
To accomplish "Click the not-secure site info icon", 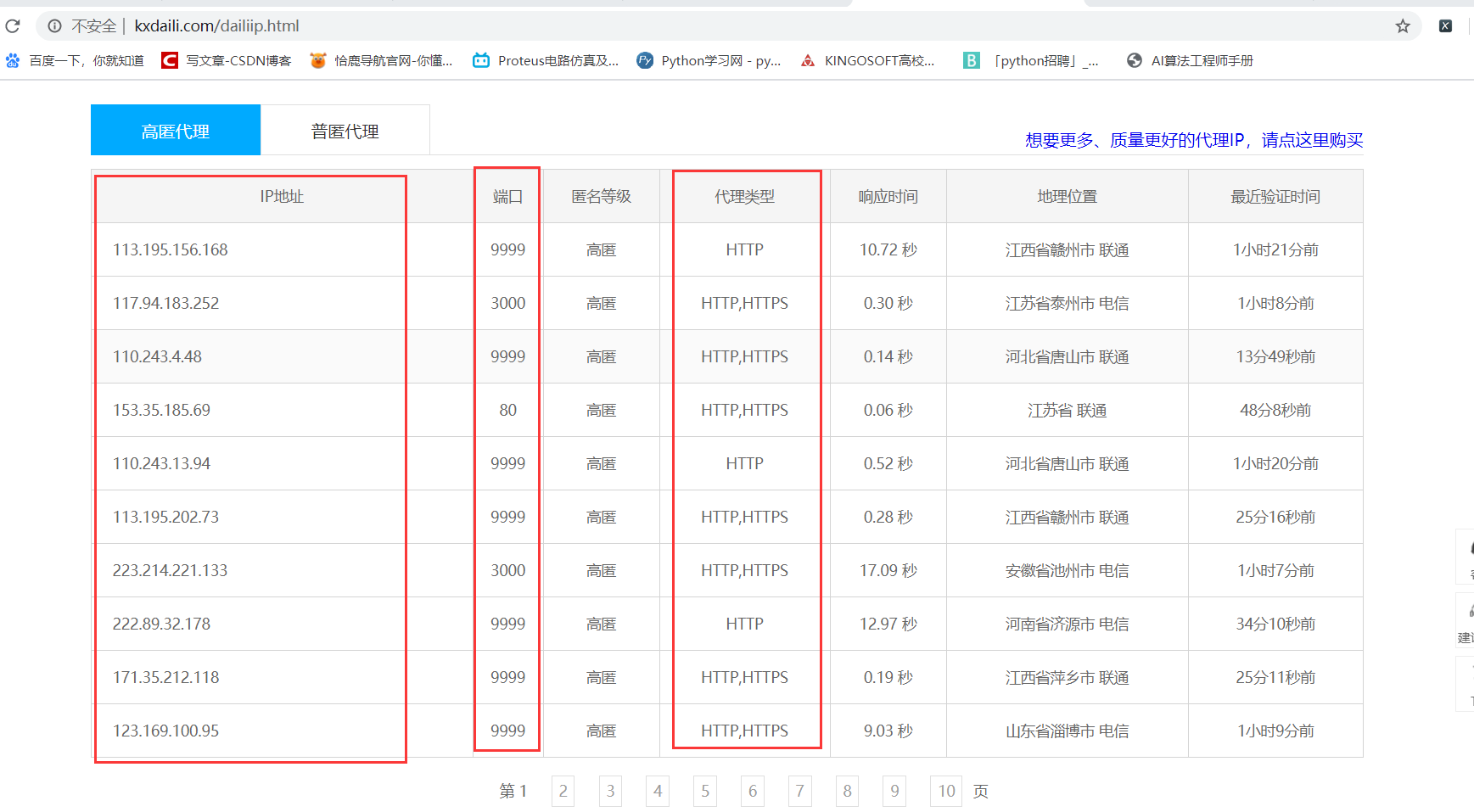I will pos(54,26).
